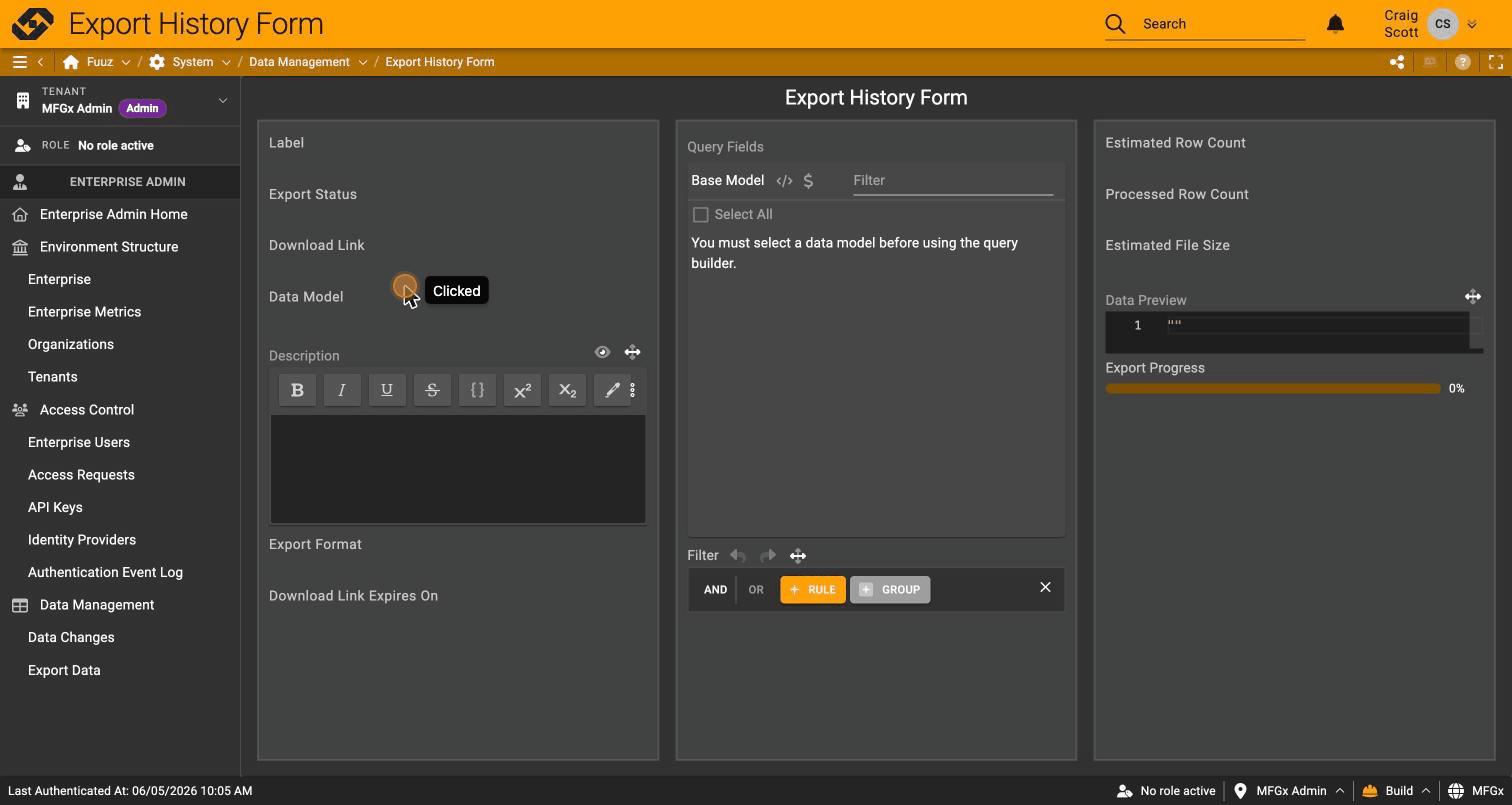Viewport: 1512px width, 805px height.
Task: Open Enterprise Admin Home
Action: [x=113, y=214]
